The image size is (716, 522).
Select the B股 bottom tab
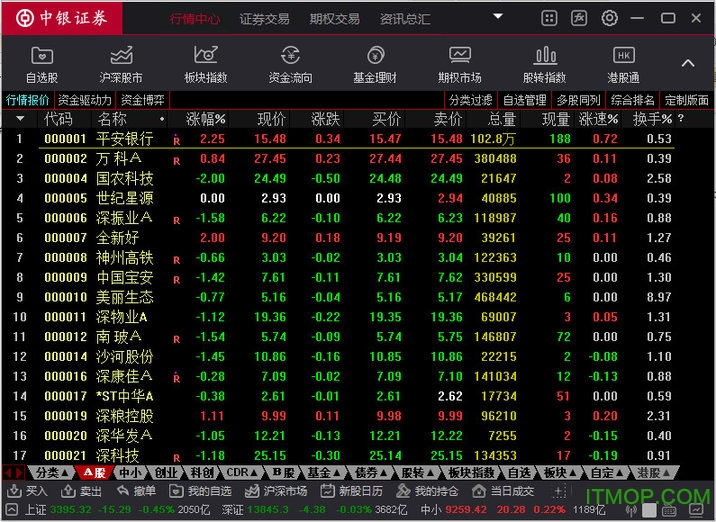pyautogui.click(x=283, y=473)
